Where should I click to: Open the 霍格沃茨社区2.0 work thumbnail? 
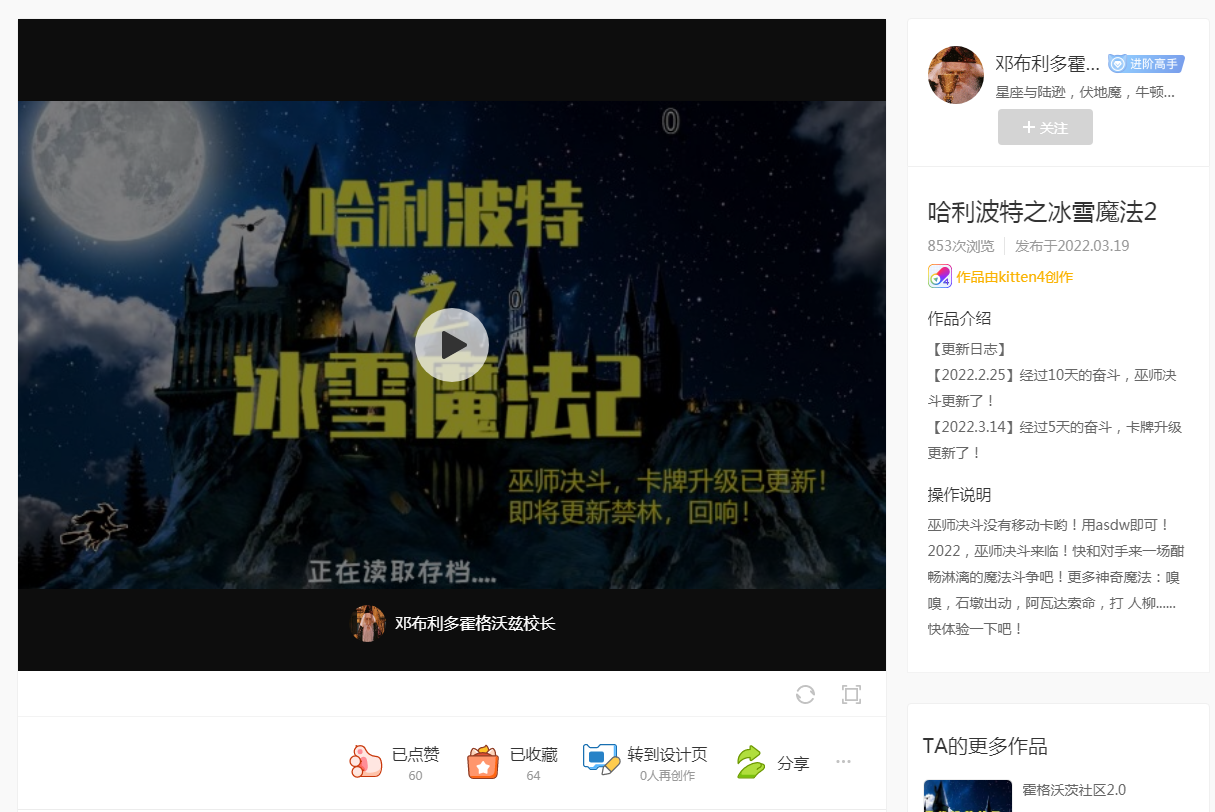pyautogui.click(x=968, y=796)
